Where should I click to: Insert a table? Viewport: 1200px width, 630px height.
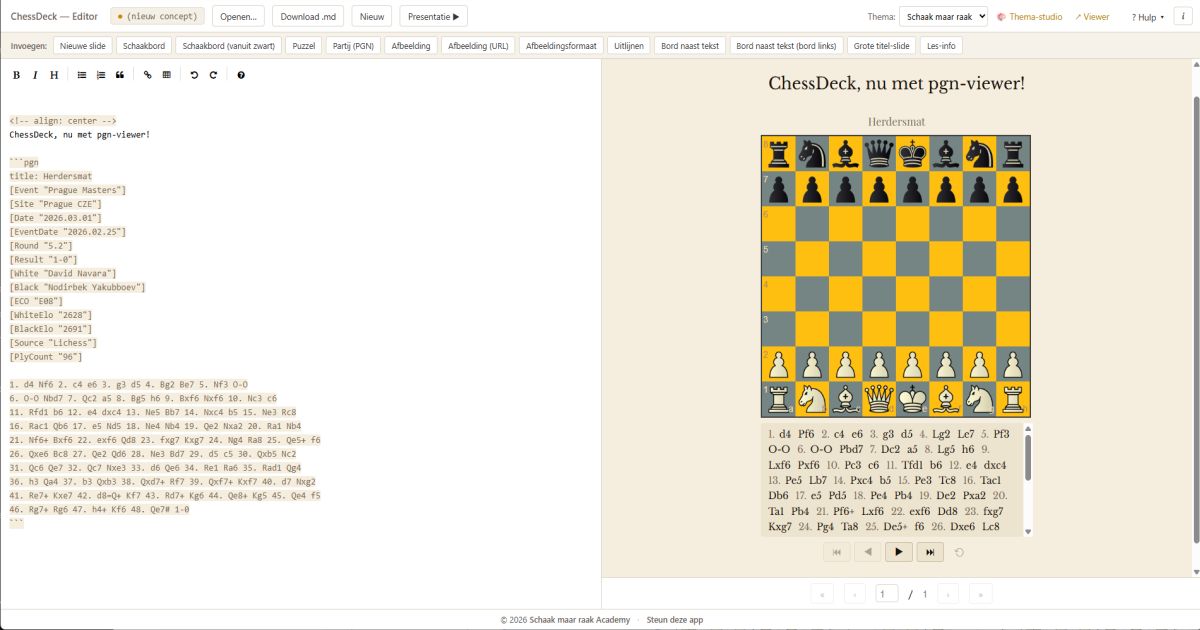167,75
